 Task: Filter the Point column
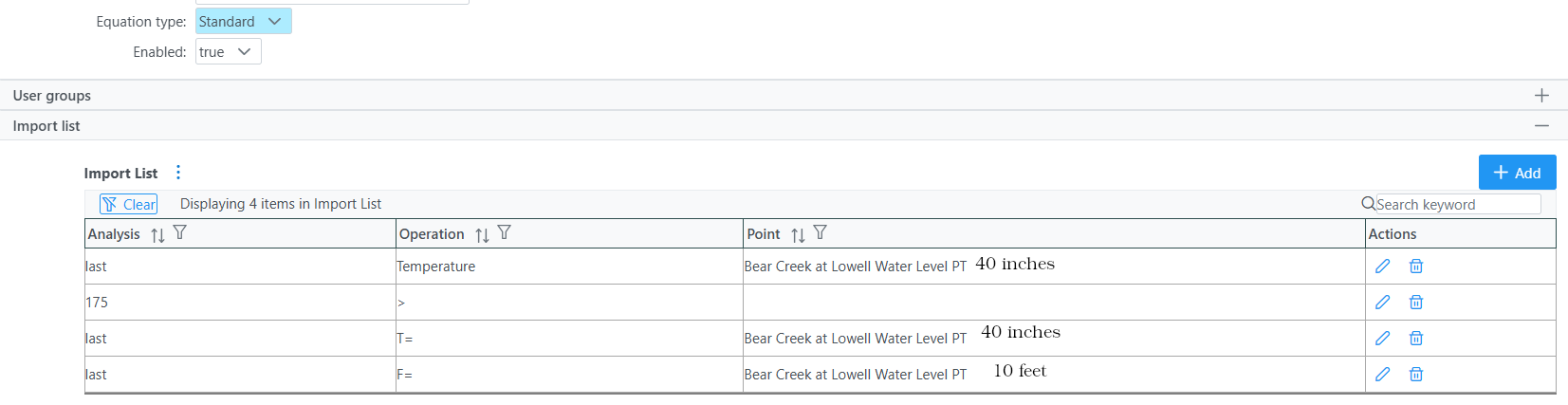(x=821, y=233)
